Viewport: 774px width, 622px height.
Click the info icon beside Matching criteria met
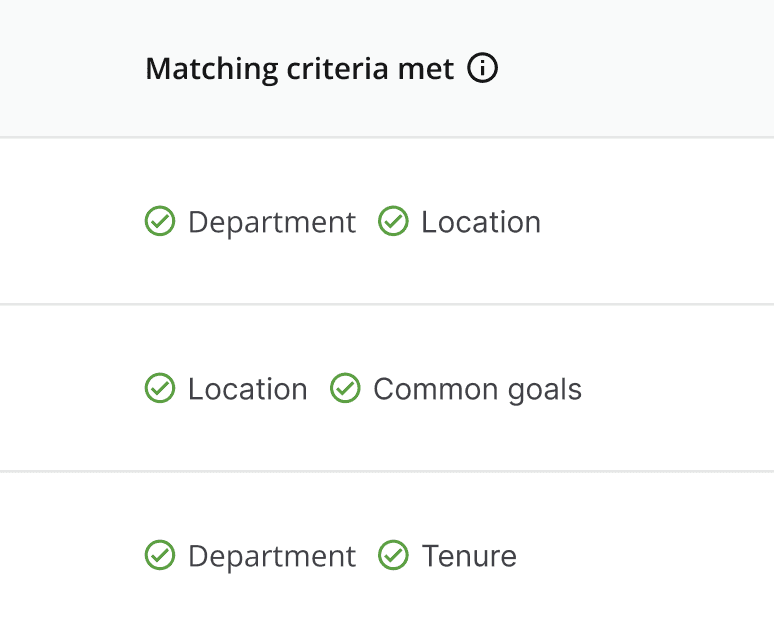coord(483,69)
